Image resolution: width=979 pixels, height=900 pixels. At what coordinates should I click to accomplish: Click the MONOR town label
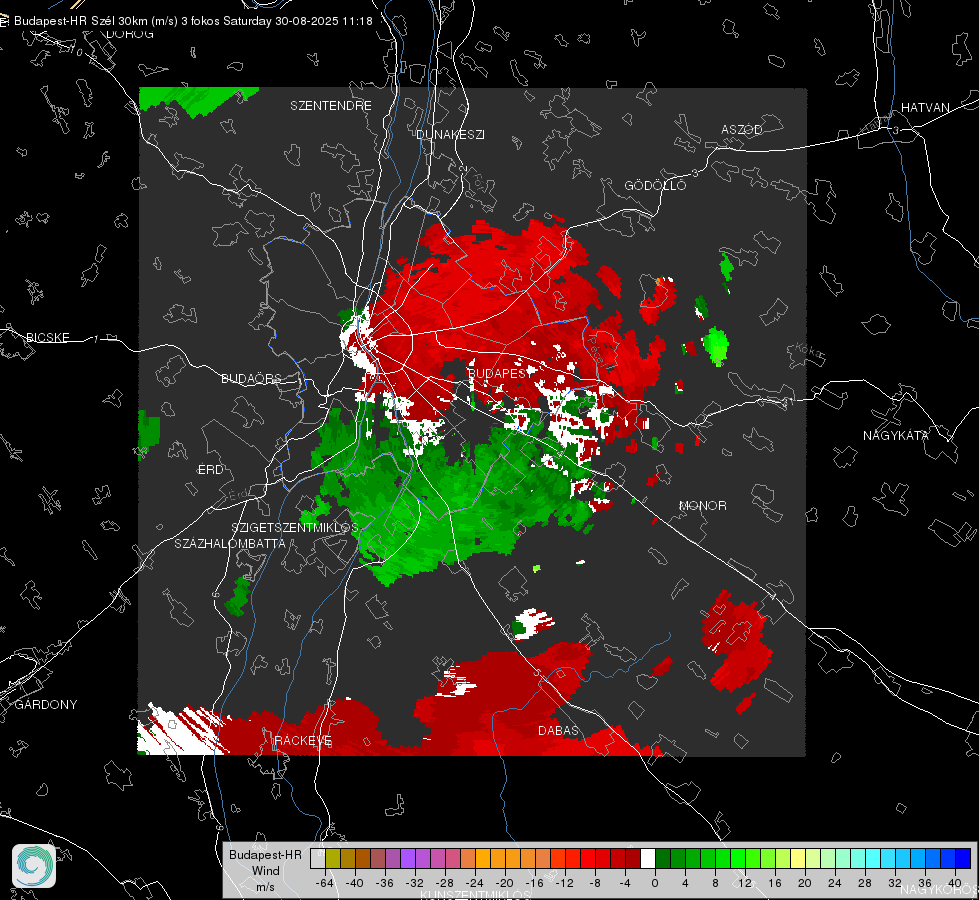pos(702,505)
